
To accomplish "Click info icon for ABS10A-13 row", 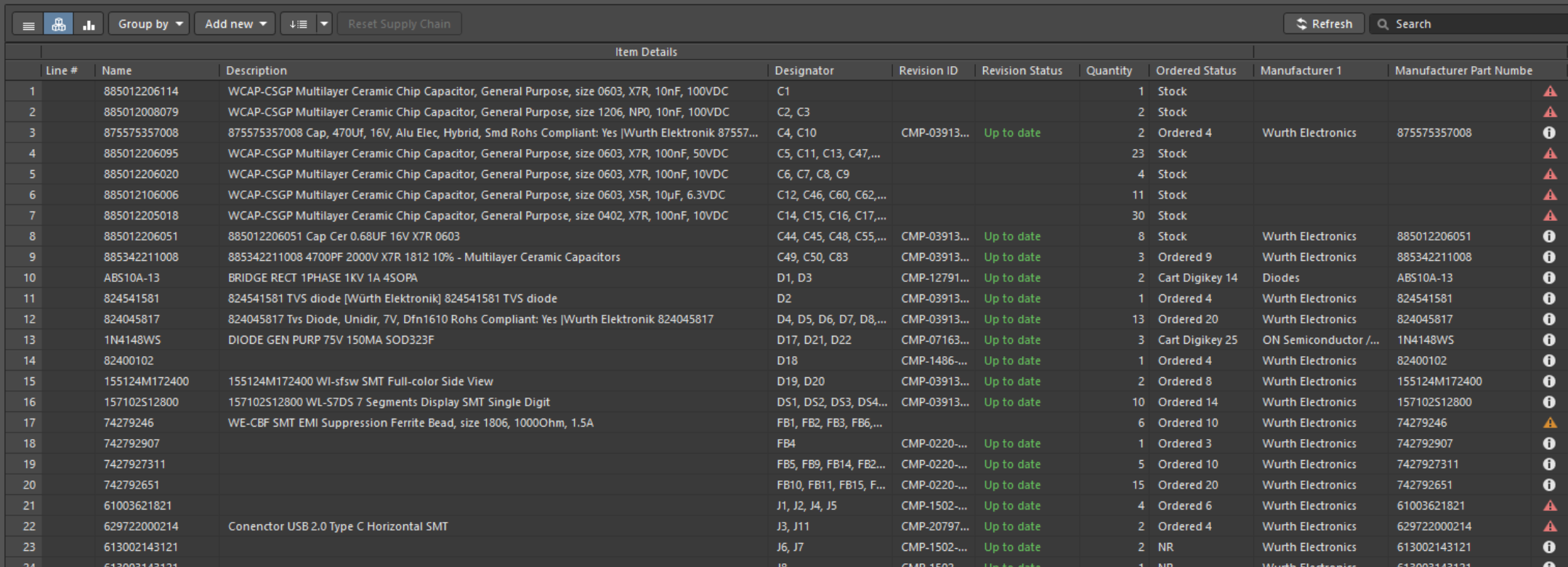I will (x=1549, y=278).
